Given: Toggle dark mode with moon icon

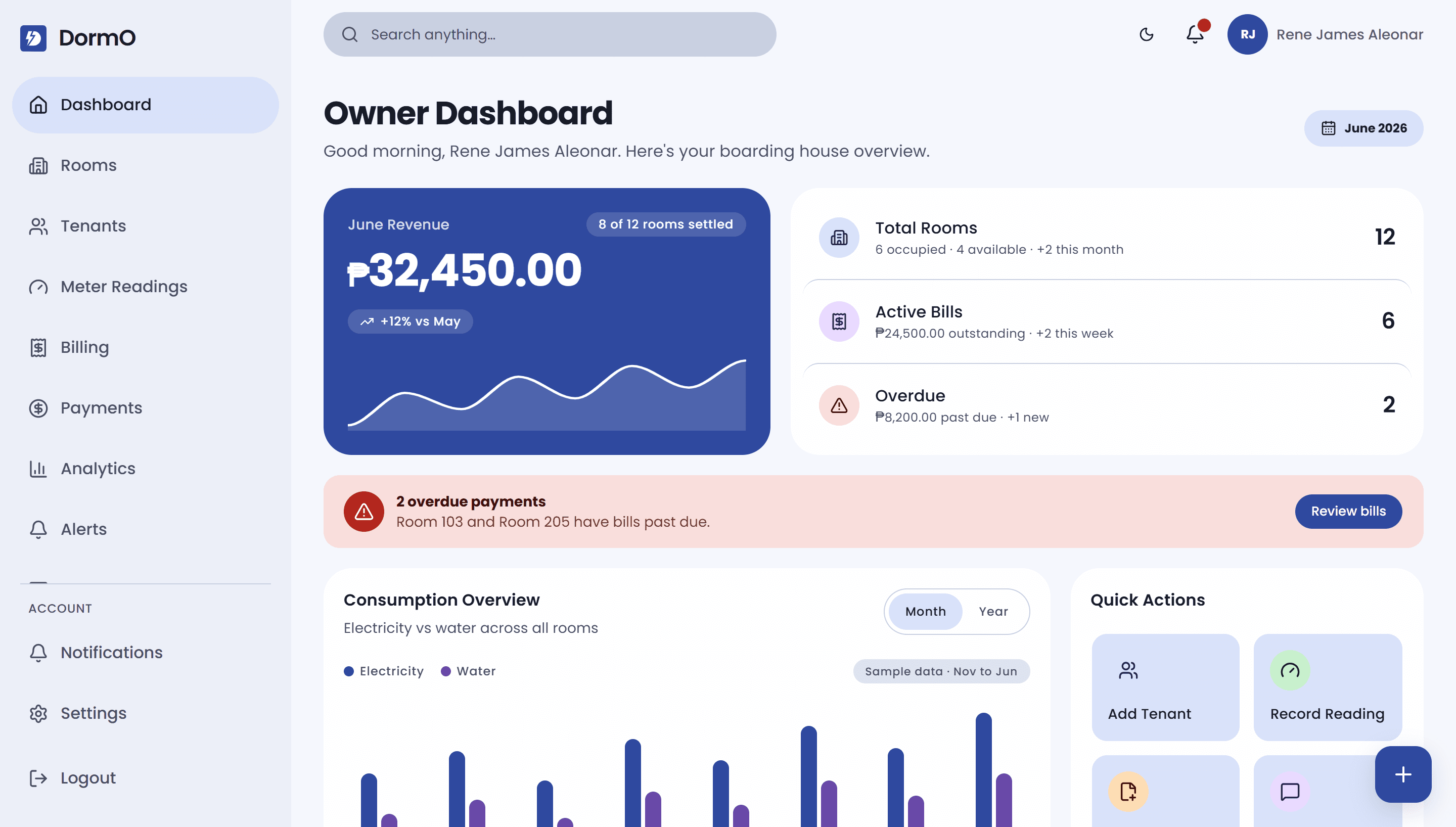Looking at the screenshot, I should (x=1147, y=35).
